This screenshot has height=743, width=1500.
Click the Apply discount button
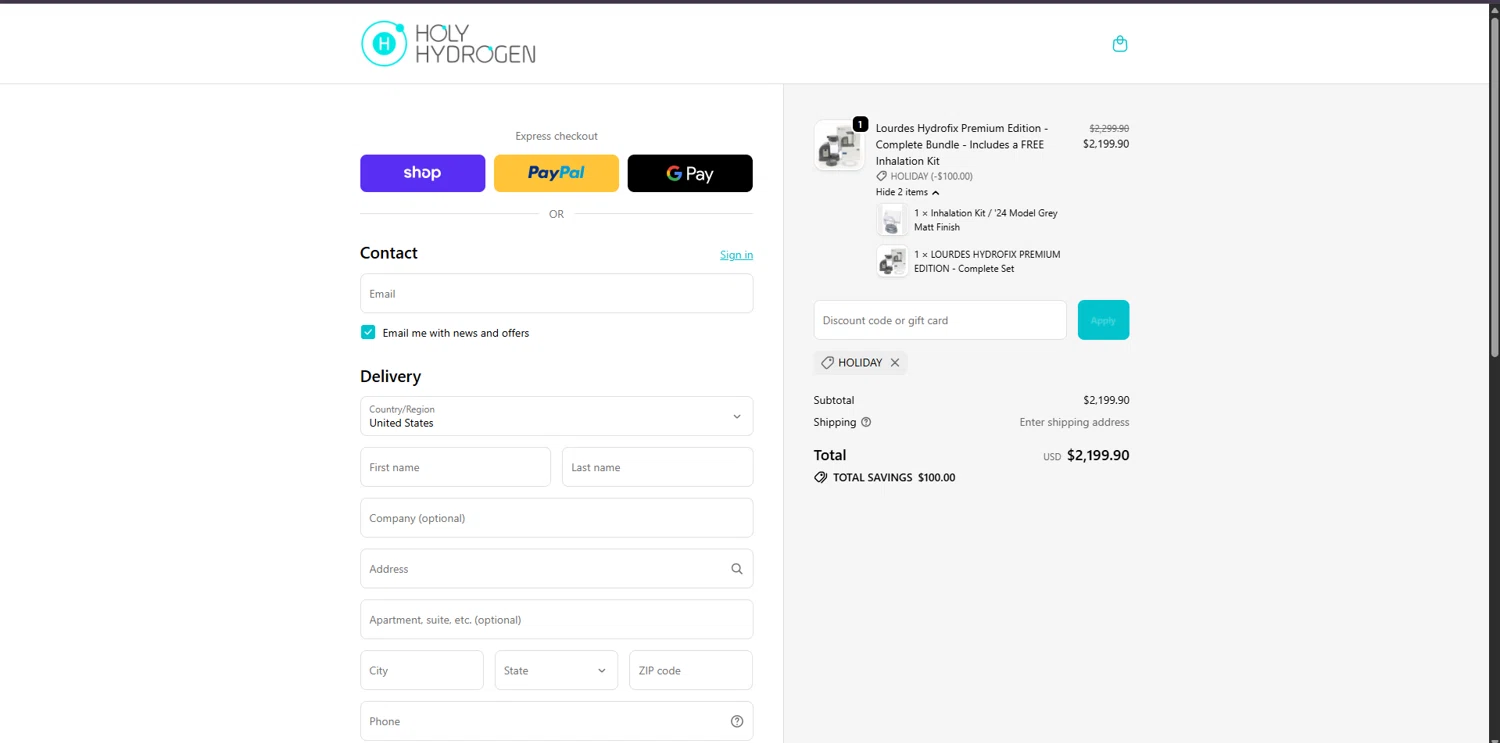coord(1103,320)
